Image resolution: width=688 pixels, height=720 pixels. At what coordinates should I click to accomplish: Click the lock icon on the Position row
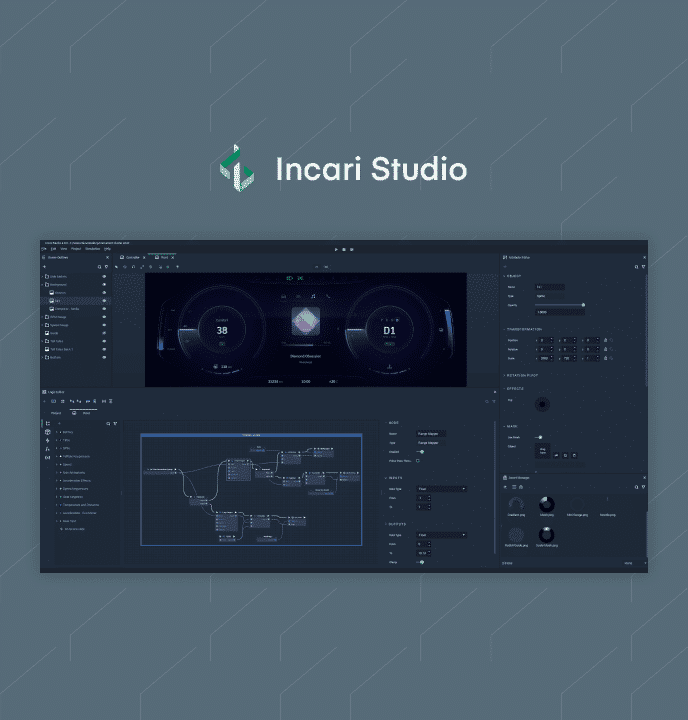tap(605, 340)
